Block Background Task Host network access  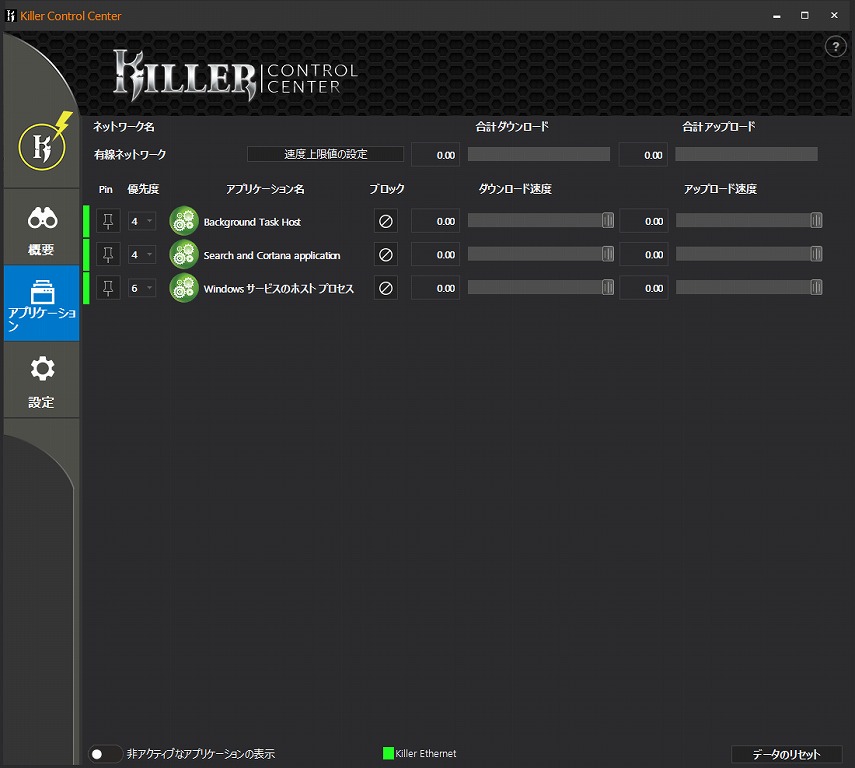[386, 221]
